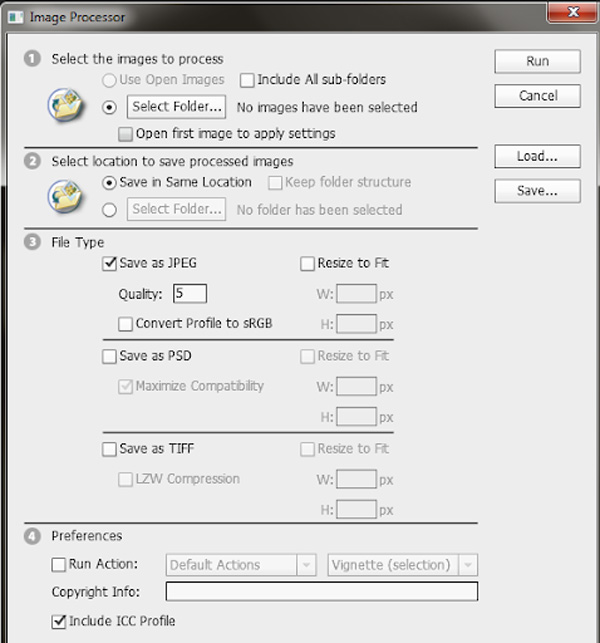Click the Run button

point(537,62)
